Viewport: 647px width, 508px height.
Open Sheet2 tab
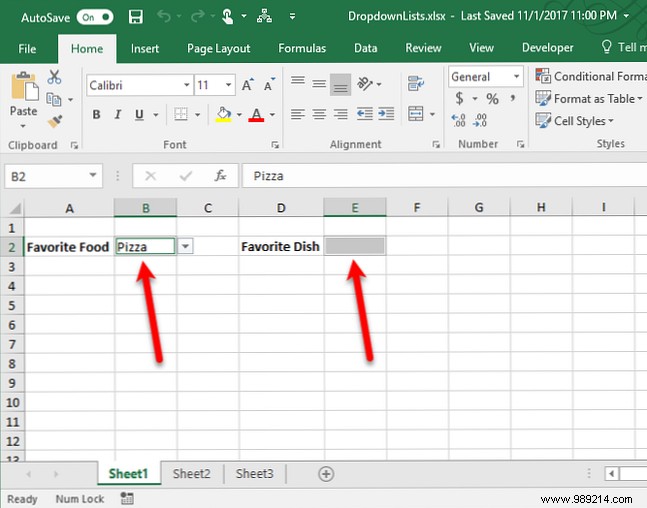pyautogui.click(x=191, y=473)
